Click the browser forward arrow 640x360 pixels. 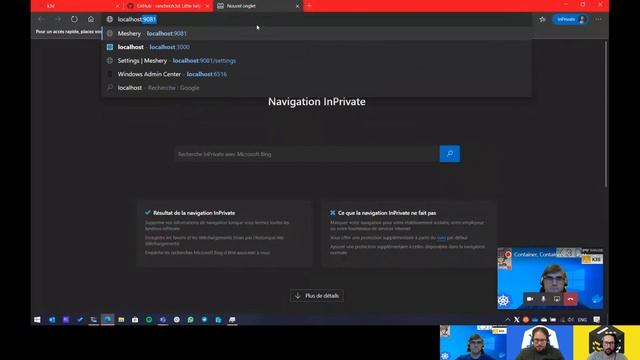pyautogui.click(x=58, y=19)
